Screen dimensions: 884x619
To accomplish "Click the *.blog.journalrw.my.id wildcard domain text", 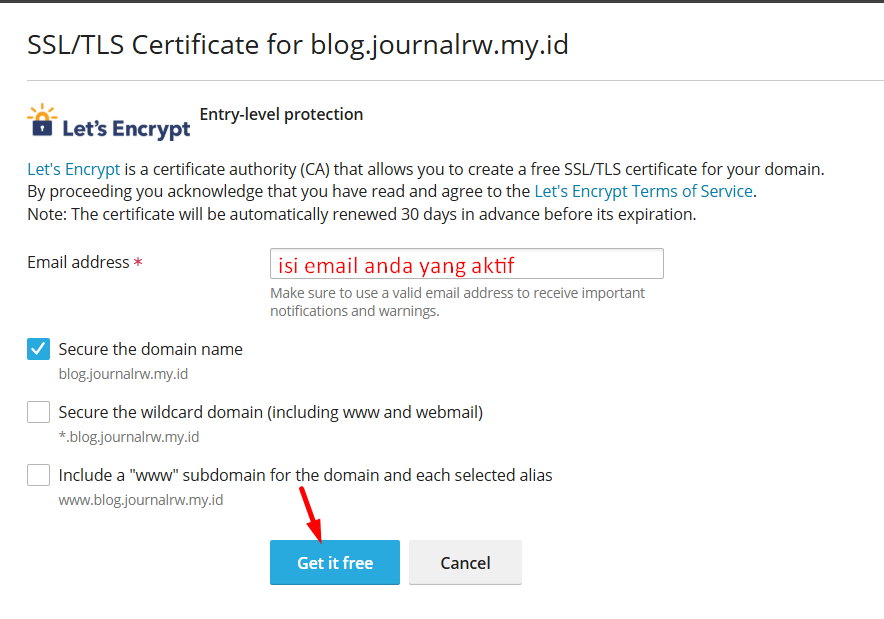I will 129,437.
